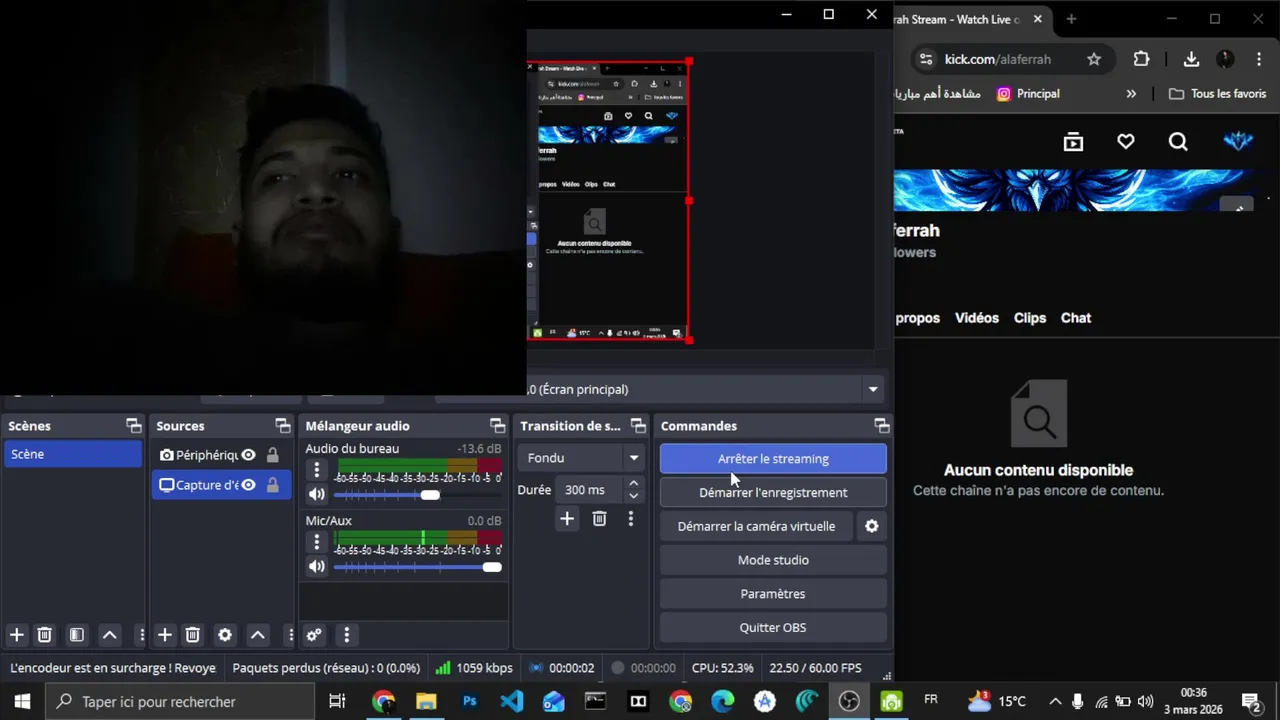The image size is (1280, 720).
Task: Adjust Audio du bureau volume slider
Action: point(430,495)
